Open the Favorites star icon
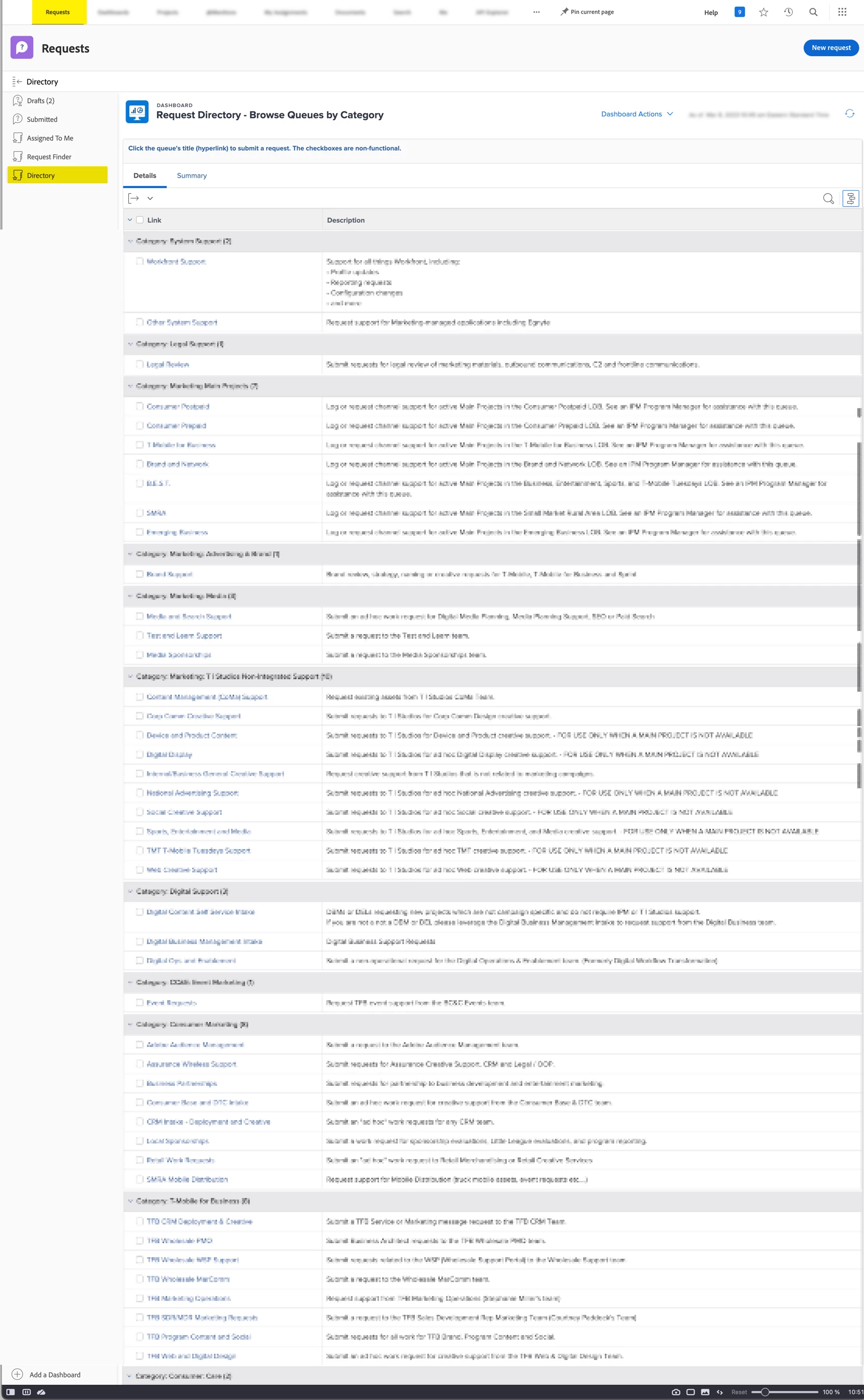The image size is (864, 1400). click(x=763, y=12)
